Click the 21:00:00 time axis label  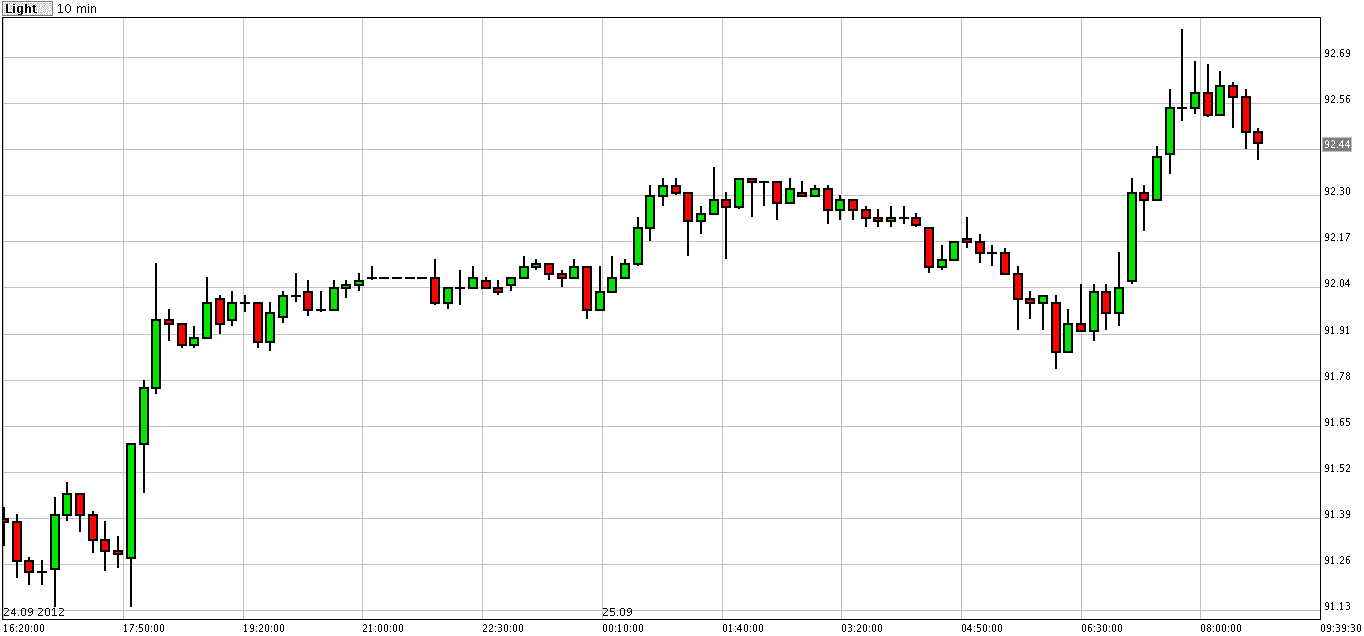tap(383, 628)
